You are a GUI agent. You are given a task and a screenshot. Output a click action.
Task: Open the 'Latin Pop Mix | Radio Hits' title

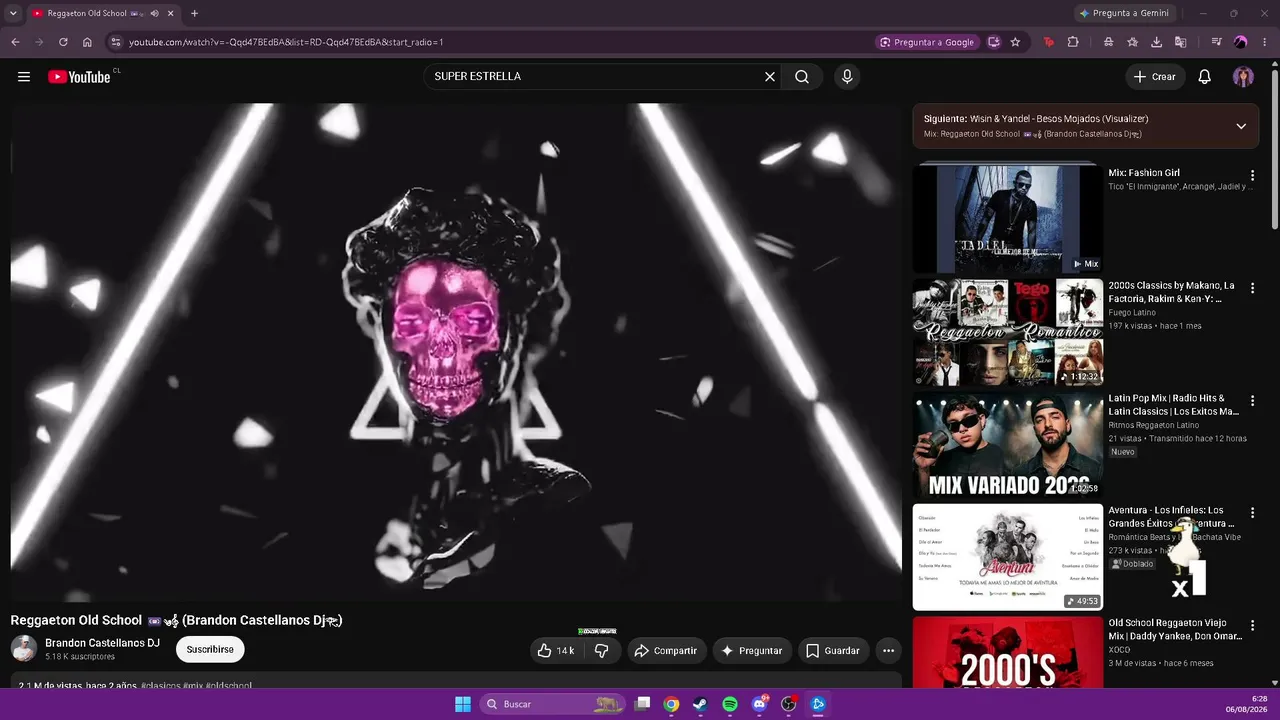1173,404
